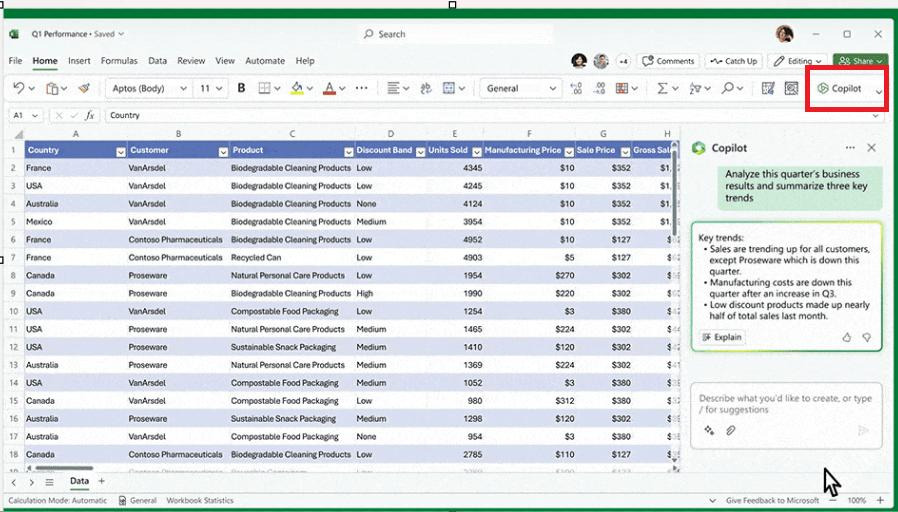The image size is (898, 512).
Task: Open the Manufacturing Price filter dropdown
Action: coord(569,152)
